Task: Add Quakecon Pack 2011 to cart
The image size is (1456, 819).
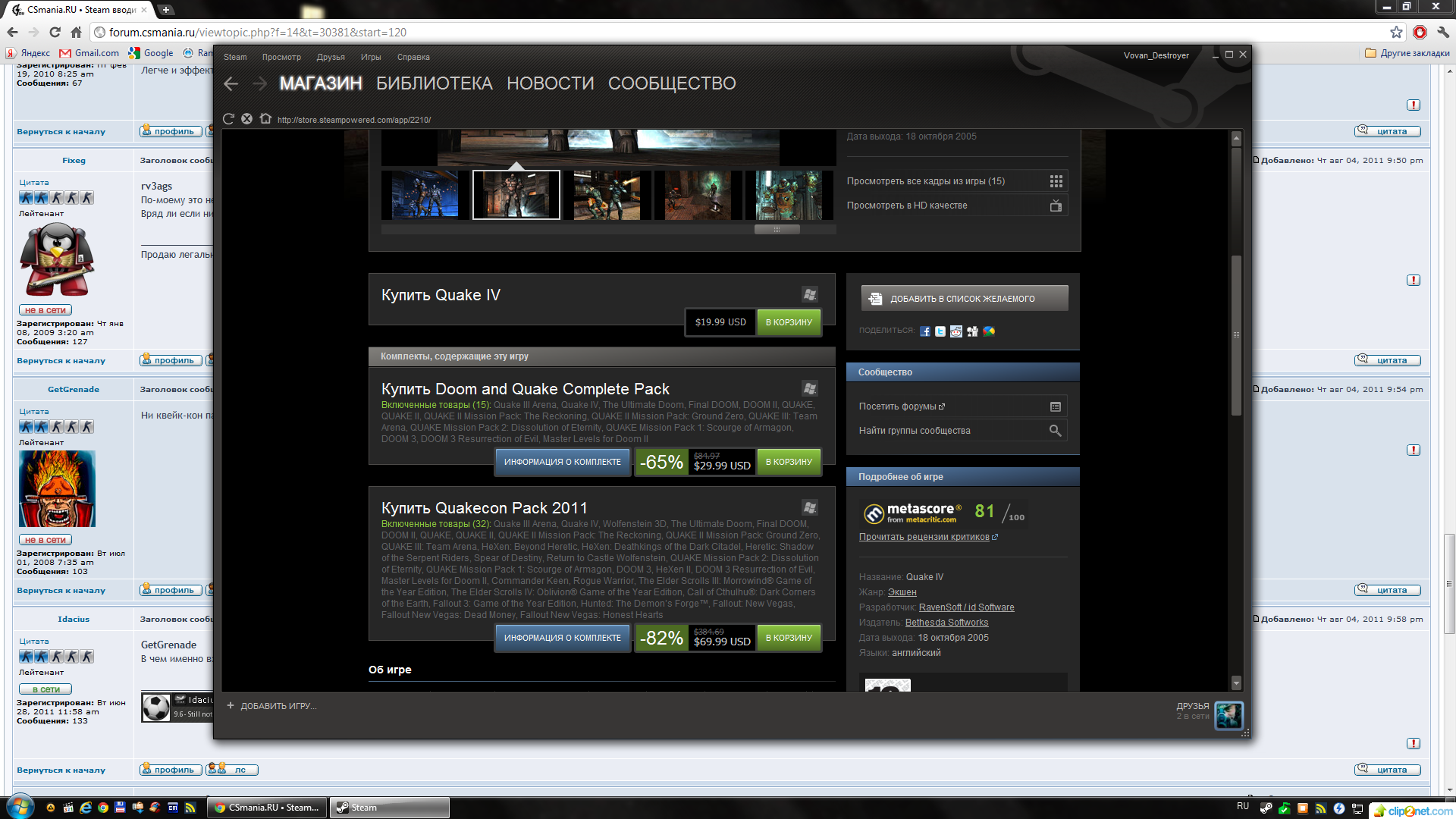Action: point(789,638)
